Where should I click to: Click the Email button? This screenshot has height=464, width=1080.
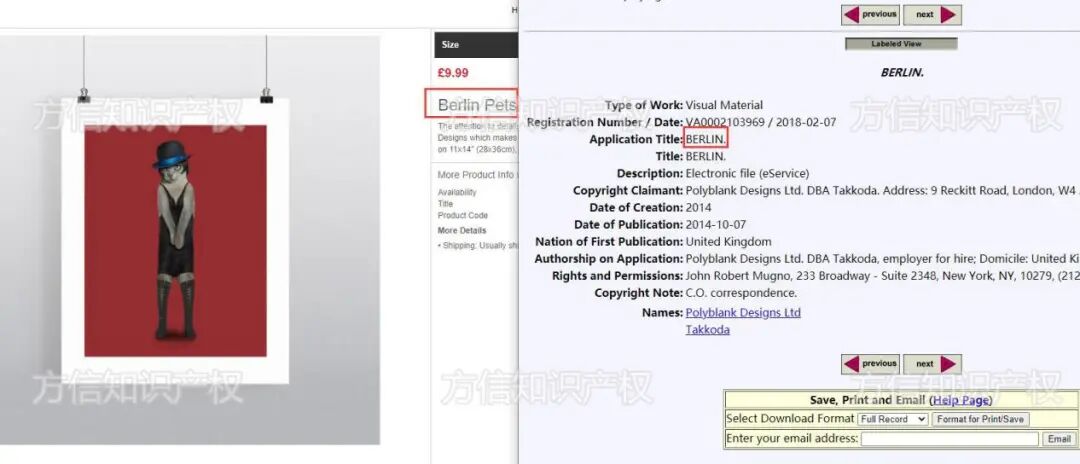click(1059, 439)
